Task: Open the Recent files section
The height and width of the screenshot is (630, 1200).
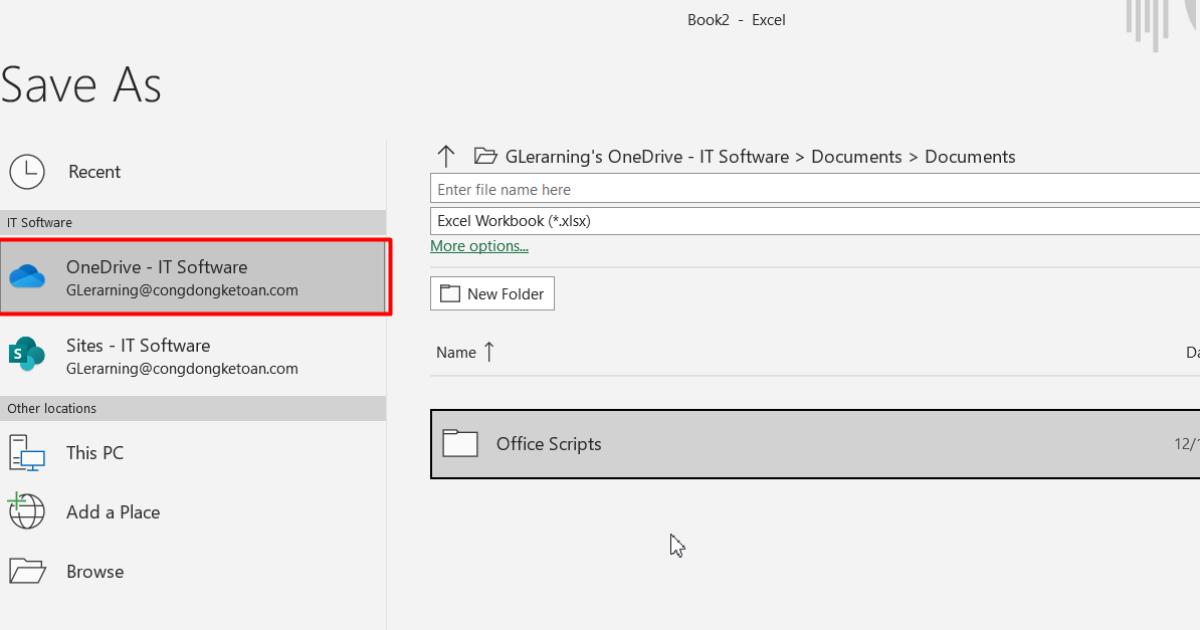Action: (93, 172)
